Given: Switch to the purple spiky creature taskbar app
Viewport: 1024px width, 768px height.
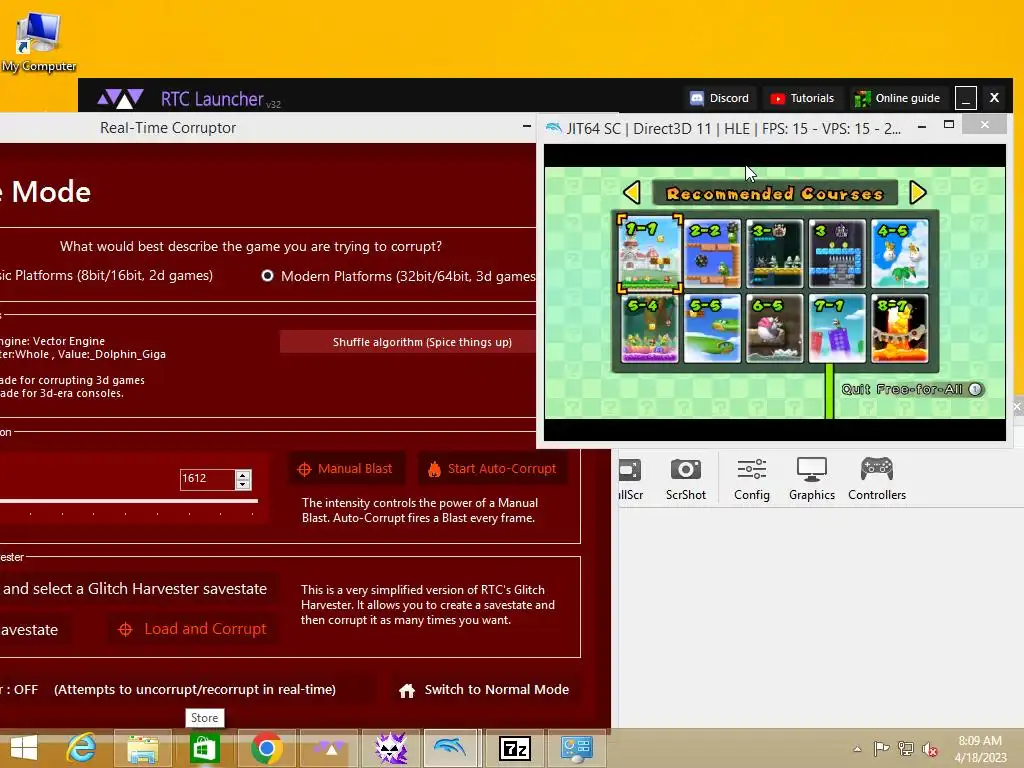Looking at the screenshot, I should coord(391,748).
